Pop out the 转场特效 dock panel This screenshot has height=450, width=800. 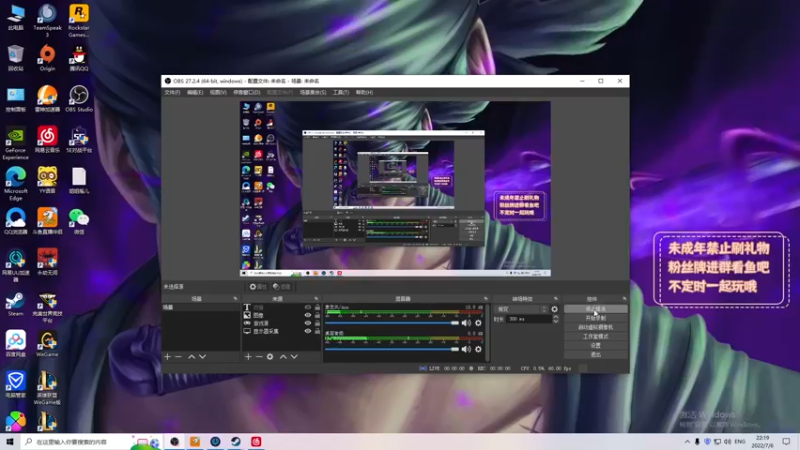[556, 298]
